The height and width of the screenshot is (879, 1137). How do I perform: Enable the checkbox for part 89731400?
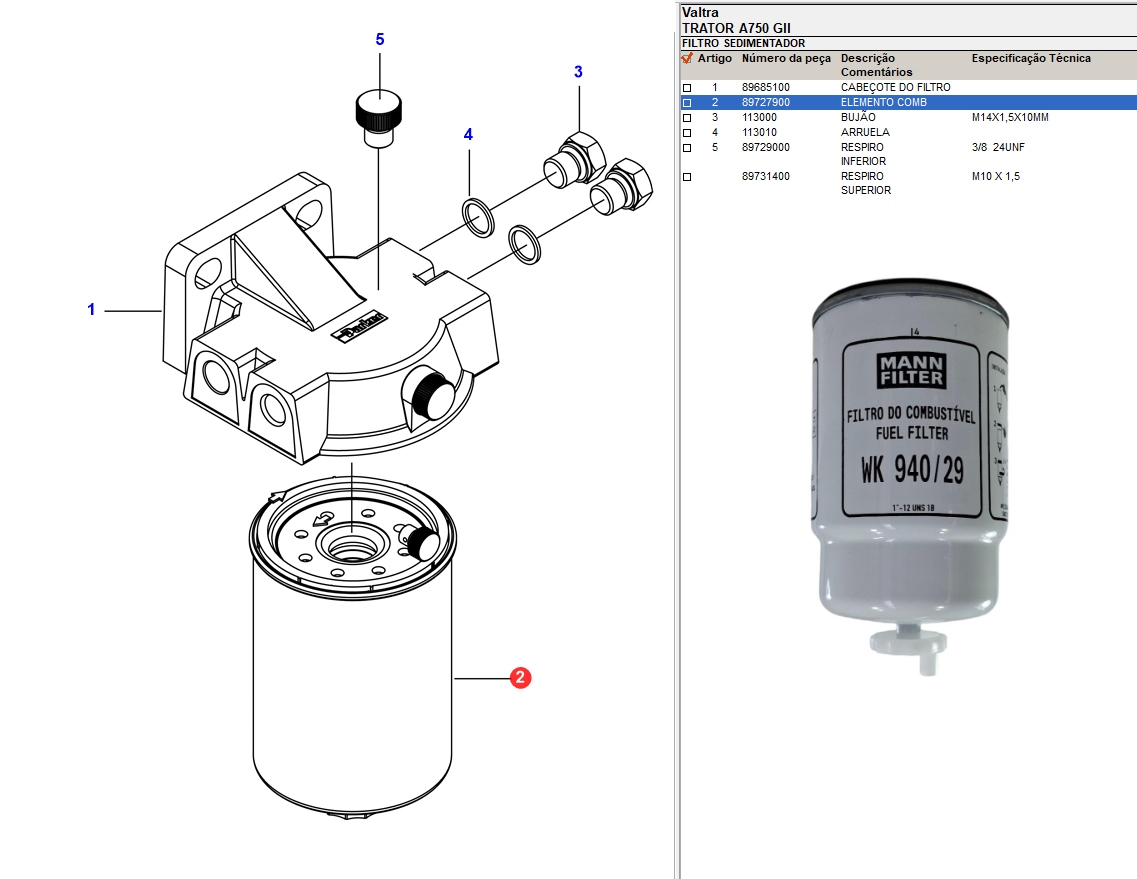(687, 177)
